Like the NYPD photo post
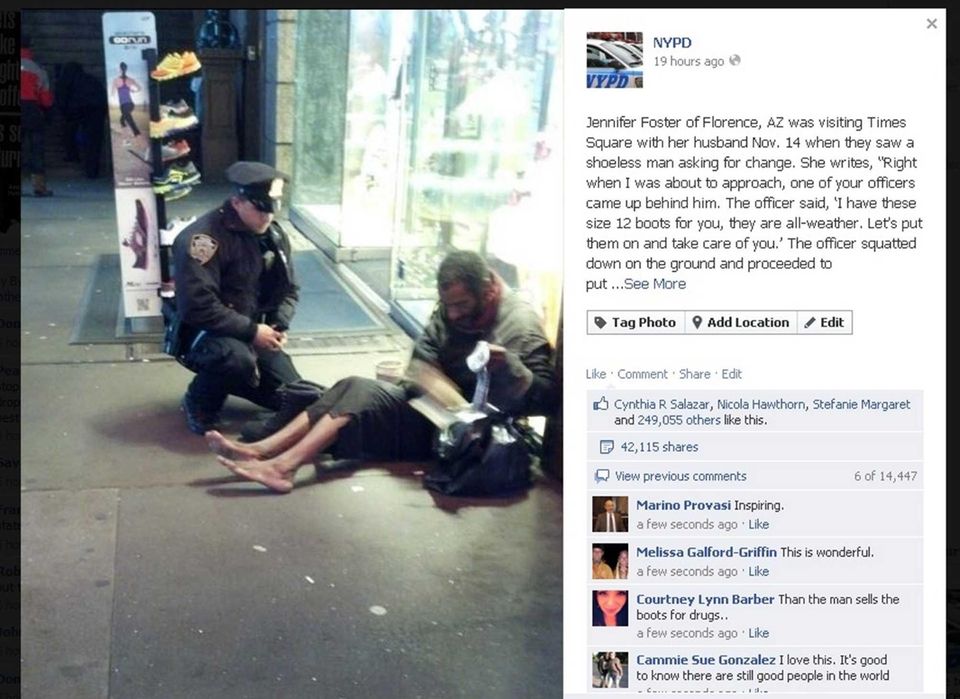The width and height of the screenshot is (960, 699). (595, 374)
